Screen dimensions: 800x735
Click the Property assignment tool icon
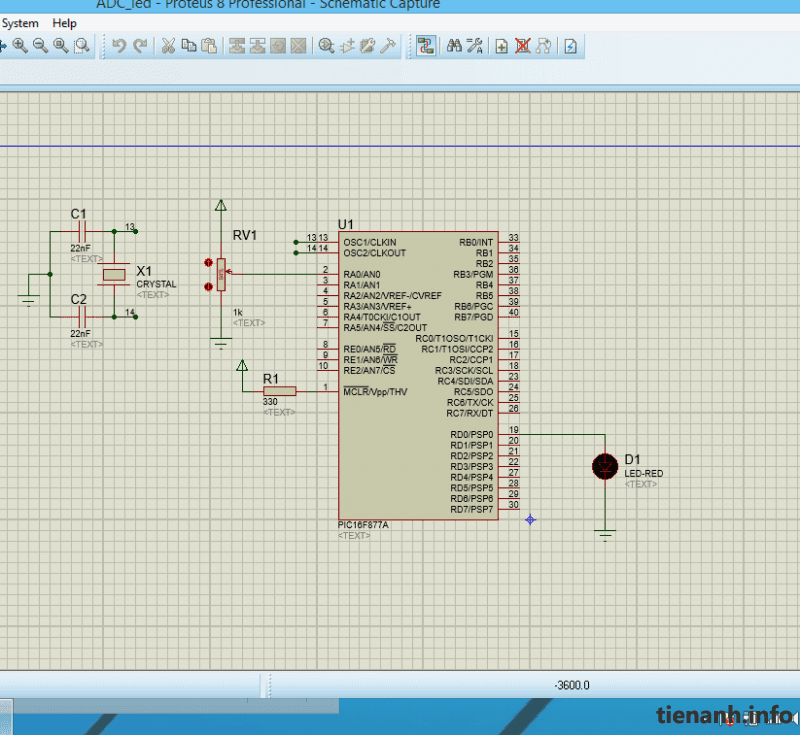pyautogui.click(x=475, y=45)
